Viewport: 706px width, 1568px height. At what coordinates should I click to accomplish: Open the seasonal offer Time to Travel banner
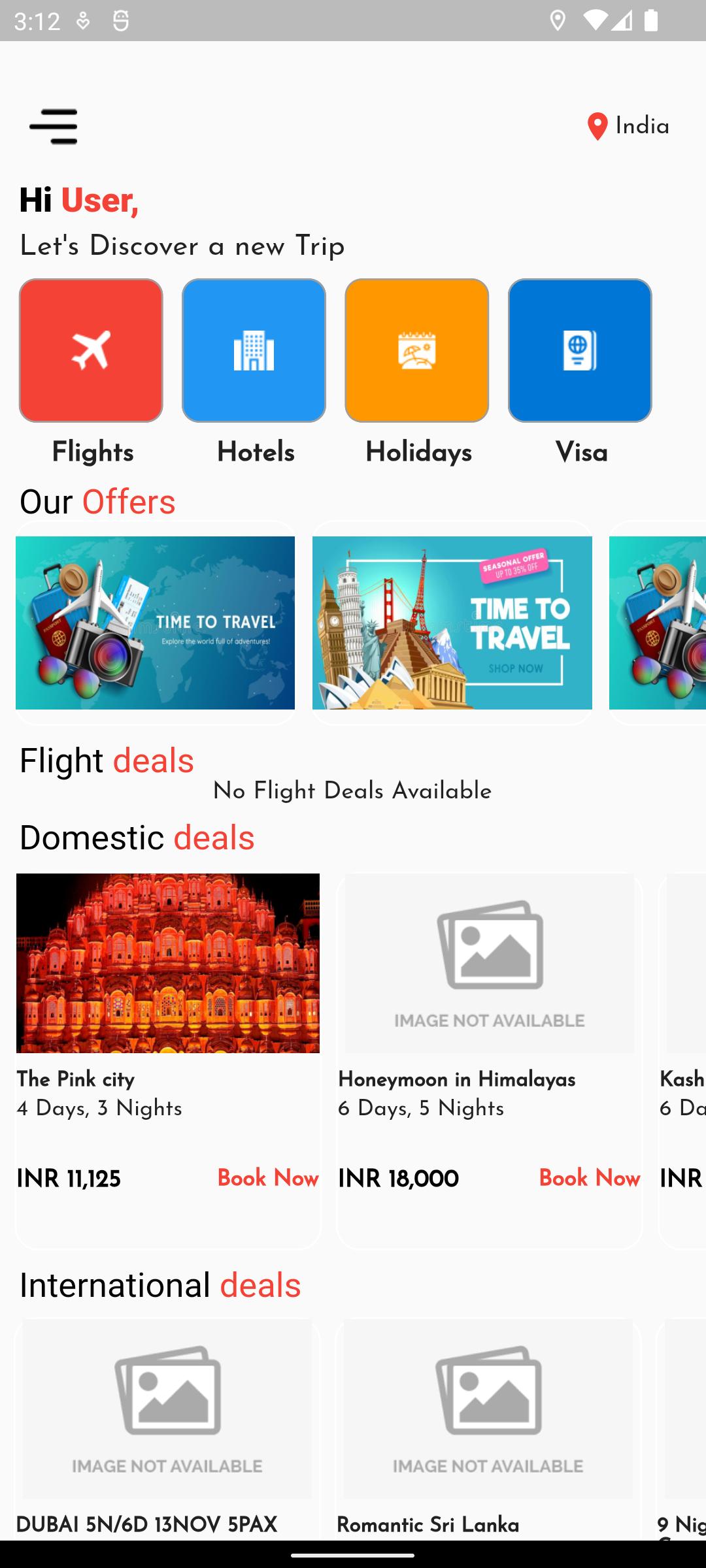click(x=452, y=623)
